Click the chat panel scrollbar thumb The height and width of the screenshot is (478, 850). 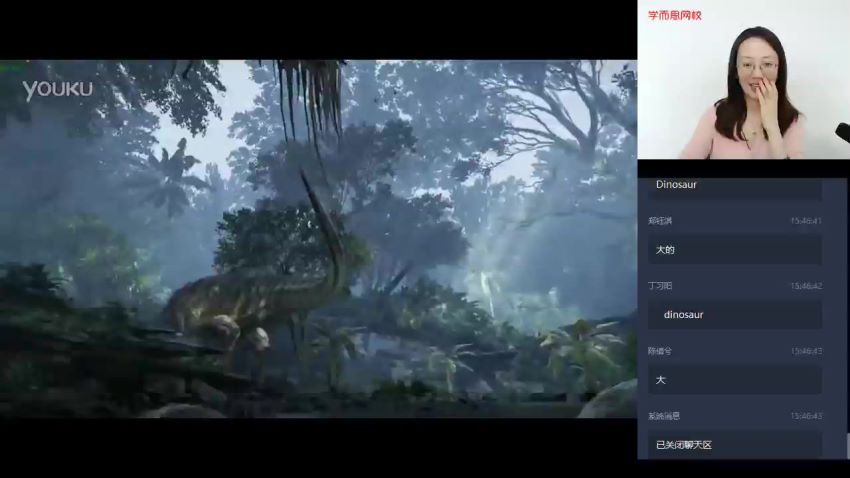(x=848, y=445)
